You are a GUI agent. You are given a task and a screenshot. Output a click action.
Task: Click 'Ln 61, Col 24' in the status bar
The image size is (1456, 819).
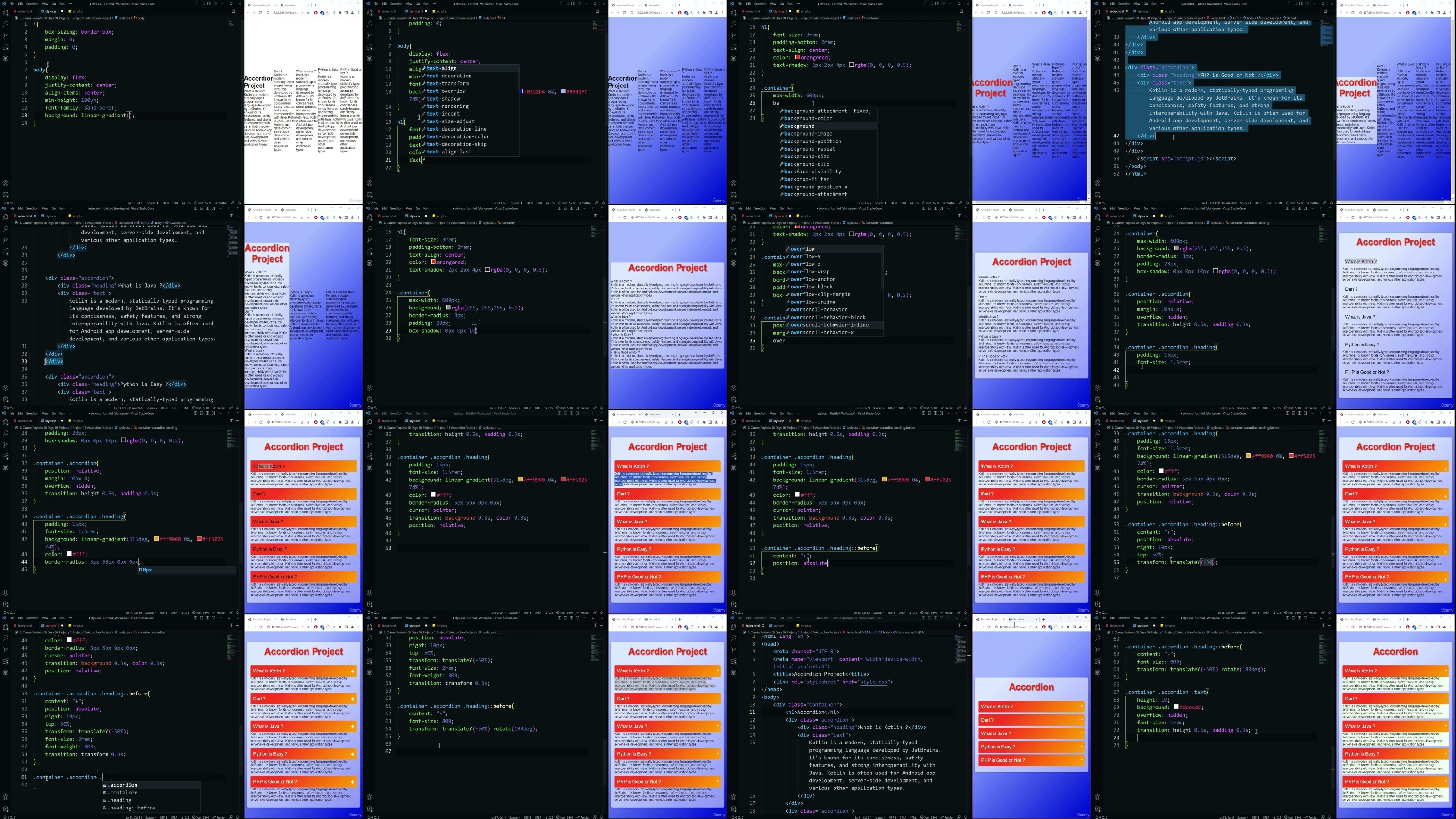pos(134,817)
